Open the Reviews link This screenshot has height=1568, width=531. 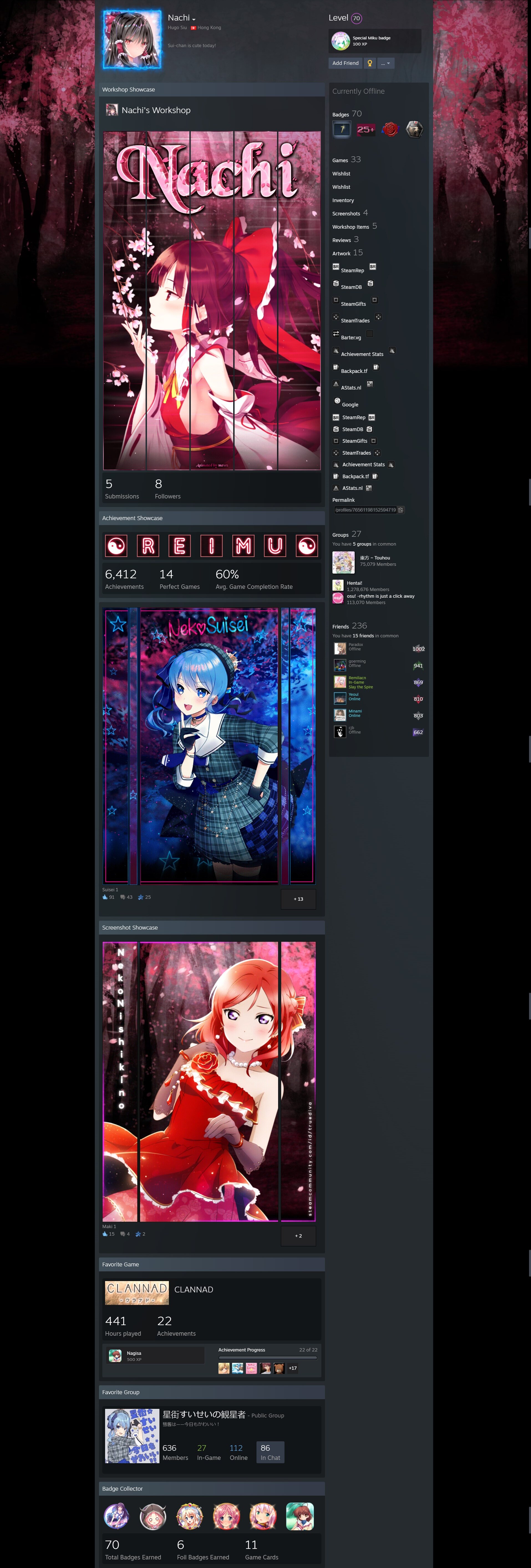click(341, 240)
